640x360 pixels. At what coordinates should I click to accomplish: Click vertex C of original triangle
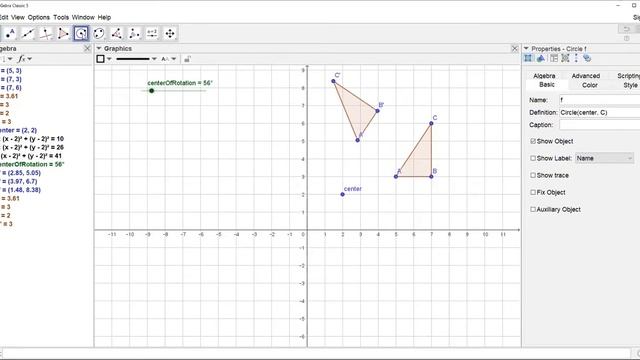point(431,123)
